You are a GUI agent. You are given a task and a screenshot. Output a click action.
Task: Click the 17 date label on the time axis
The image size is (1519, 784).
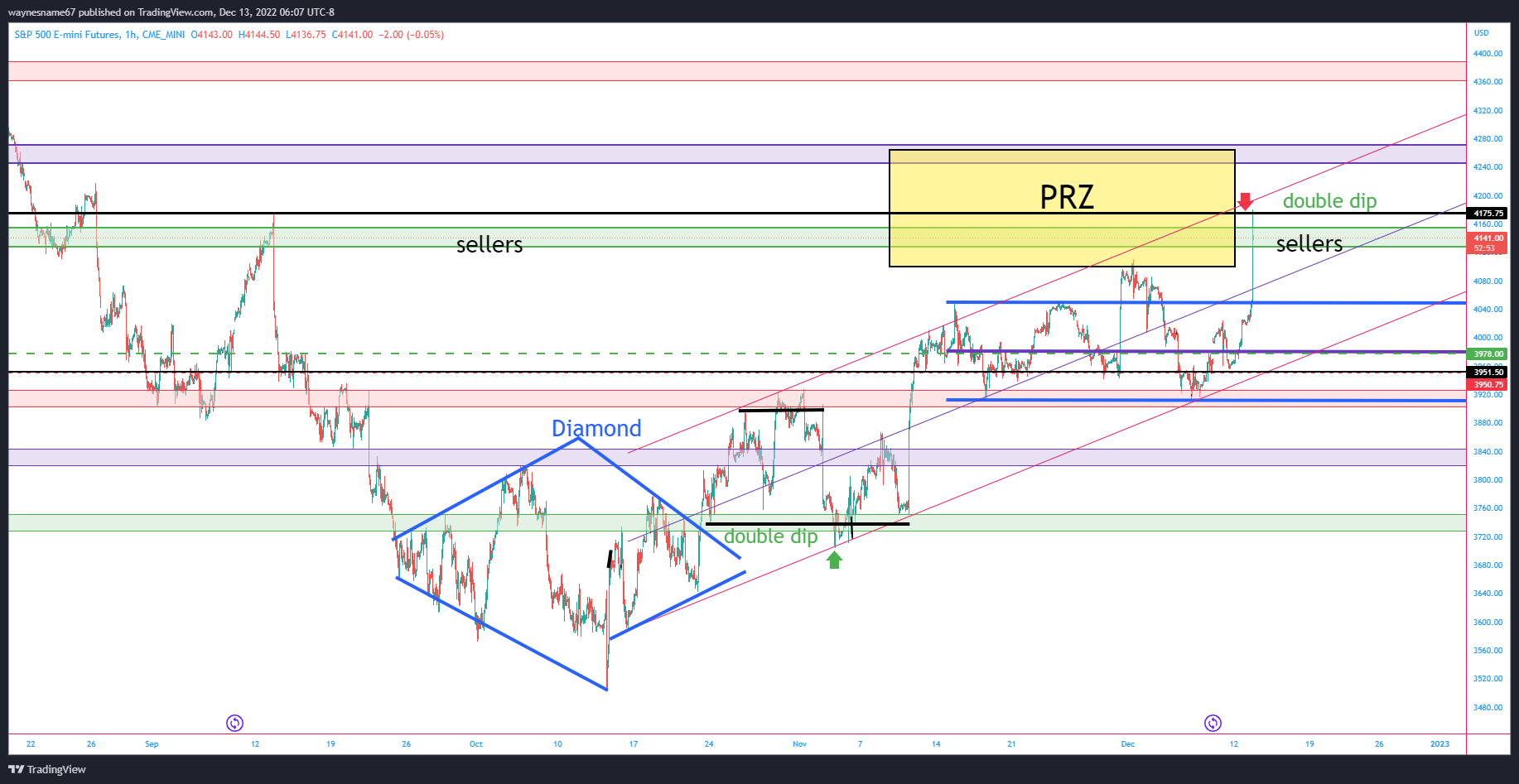(634, 744)
